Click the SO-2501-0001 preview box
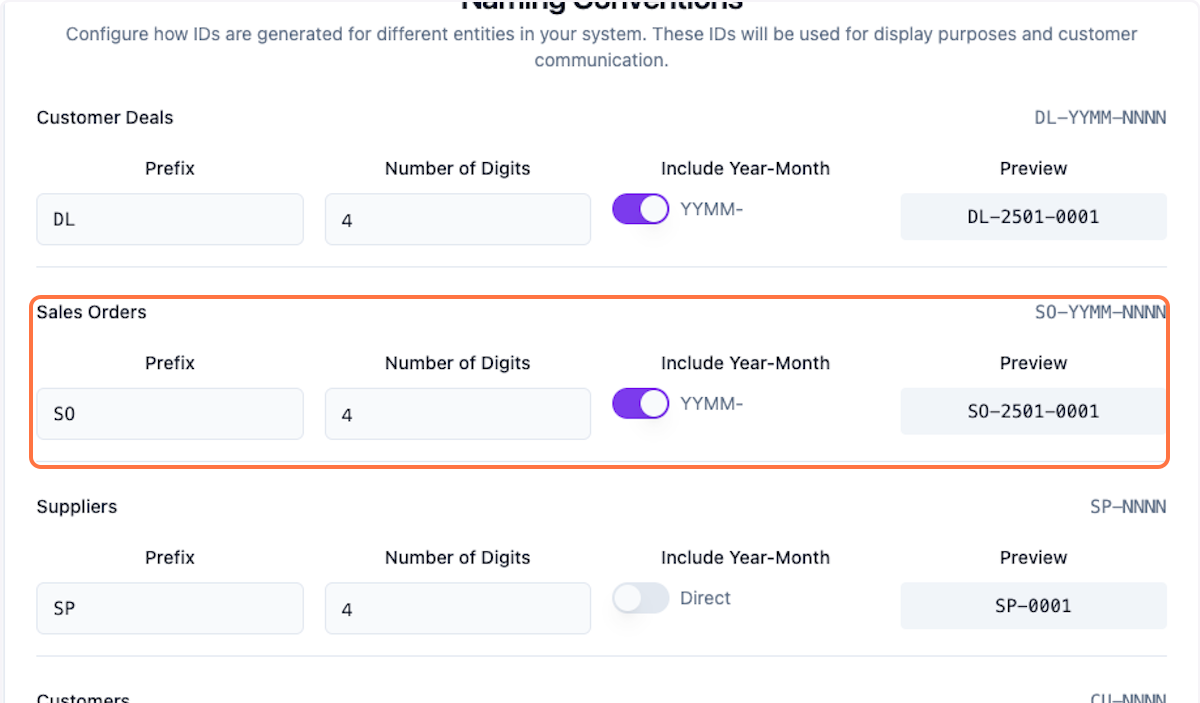The width and height of the screenshot is (1200, 703). 1033,411
